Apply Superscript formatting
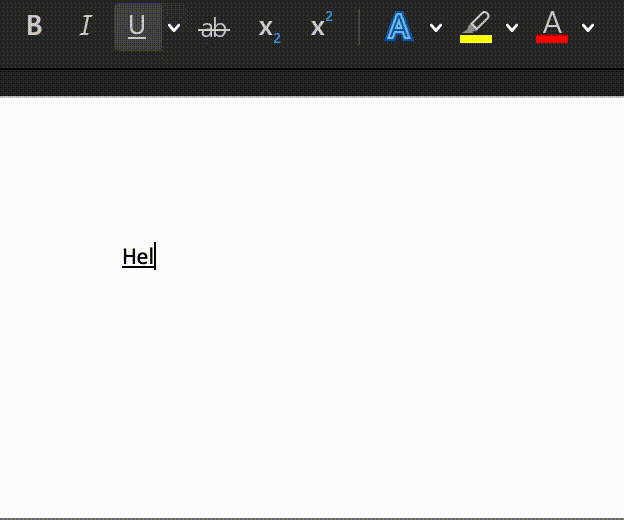624x520 pixels. click(322, 24)
